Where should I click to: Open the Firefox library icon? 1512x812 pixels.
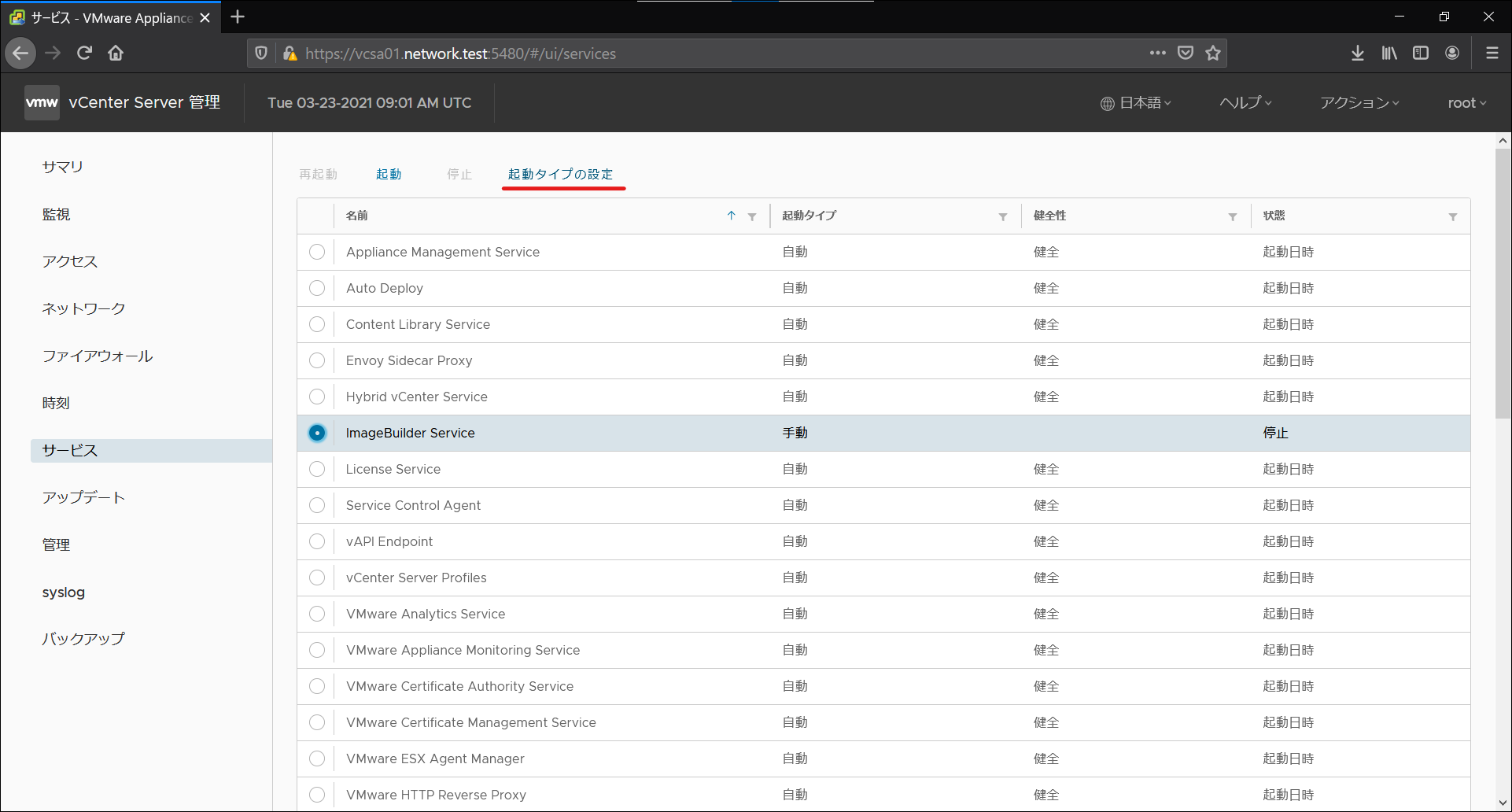click(1389, 54)
